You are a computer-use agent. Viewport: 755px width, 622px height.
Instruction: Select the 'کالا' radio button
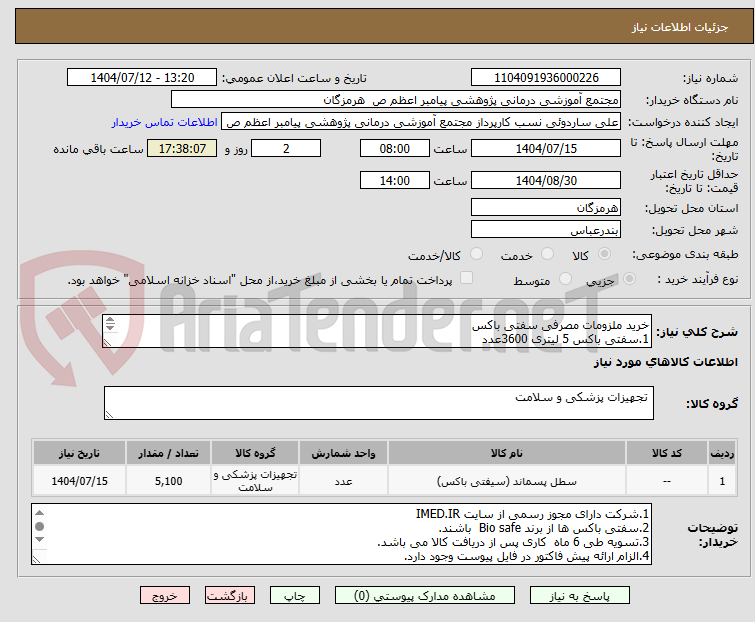[604, 254]
